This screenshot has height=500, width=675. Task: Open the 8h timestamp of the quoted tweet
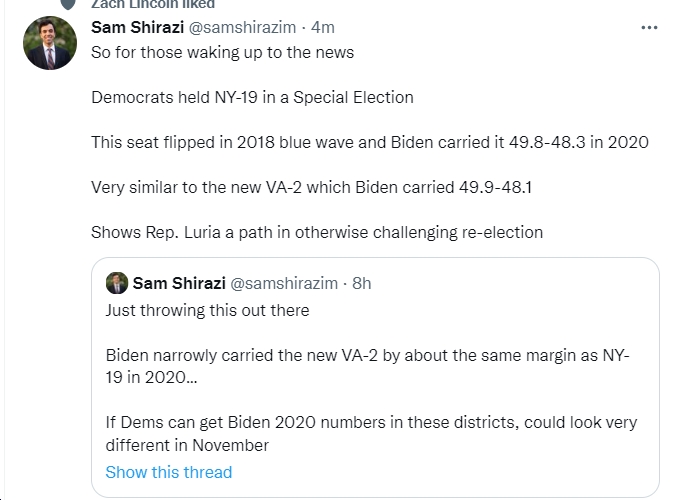[x=362, y=283]
